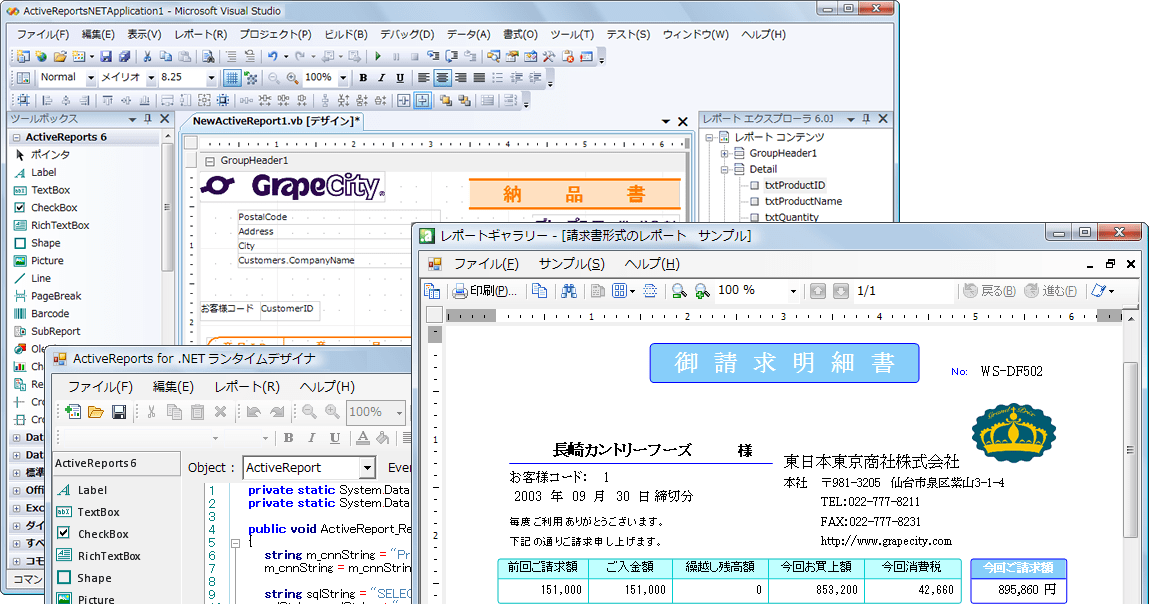The height and width of the screenshot is (604, 1150).
Task: Click the Cut scissors icon in Visual Studio toolbar
Action: (x=147, y=56)
